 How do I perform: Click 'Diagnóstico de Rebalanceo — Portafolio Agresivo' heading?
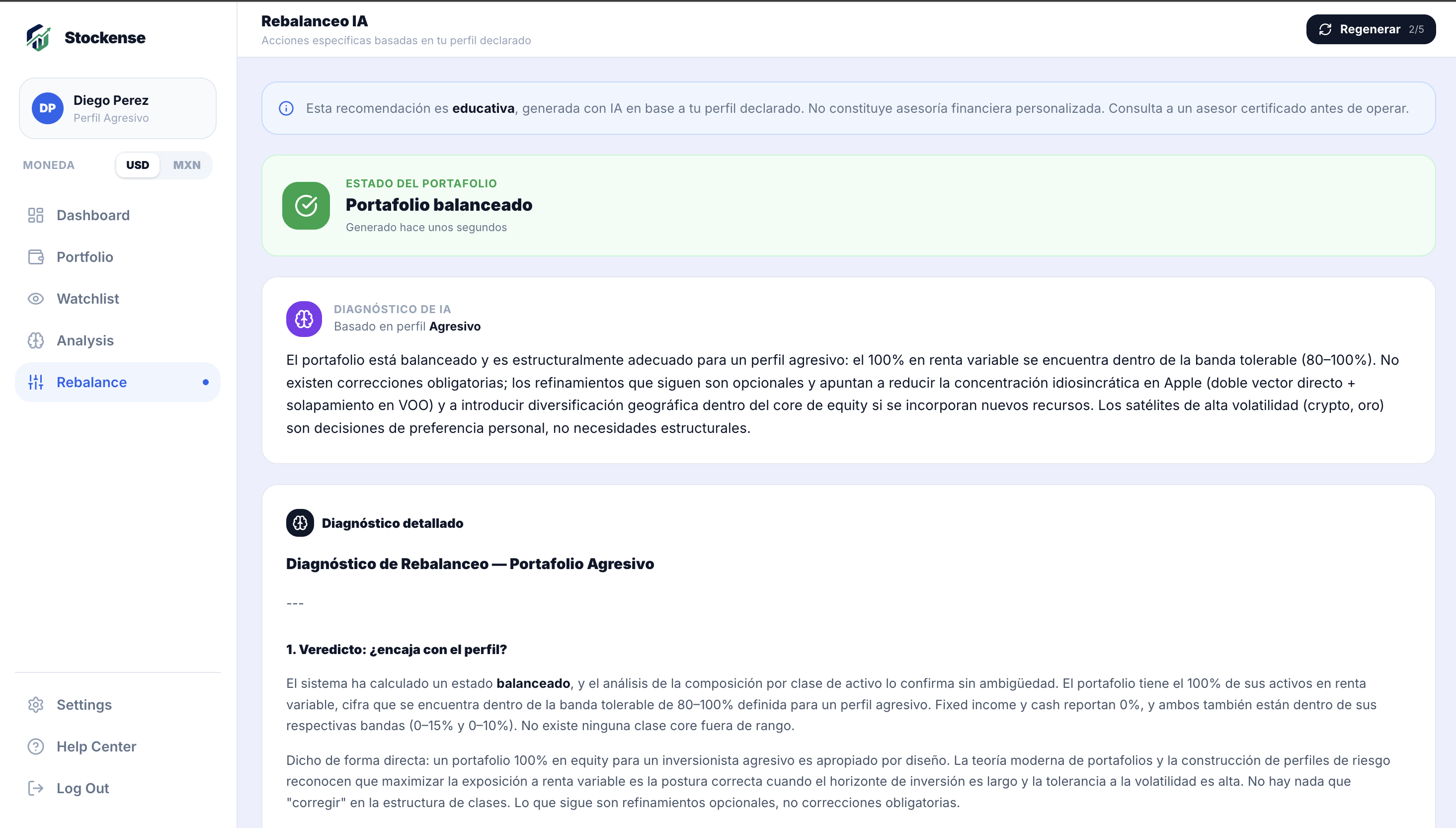click(470, 564)
